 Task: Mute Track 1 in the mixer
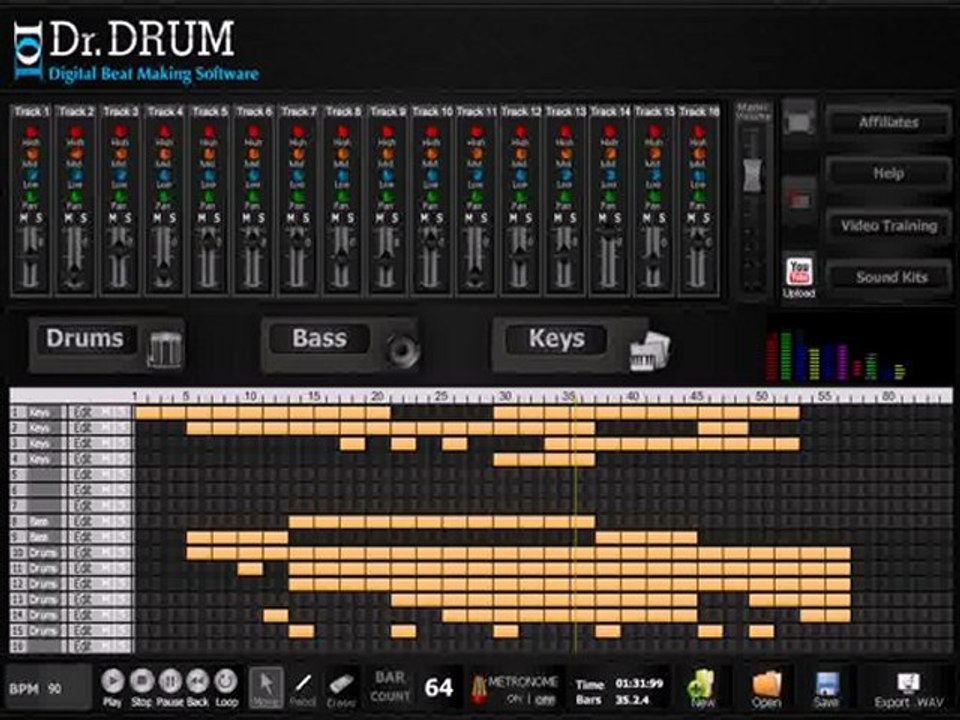24,218
